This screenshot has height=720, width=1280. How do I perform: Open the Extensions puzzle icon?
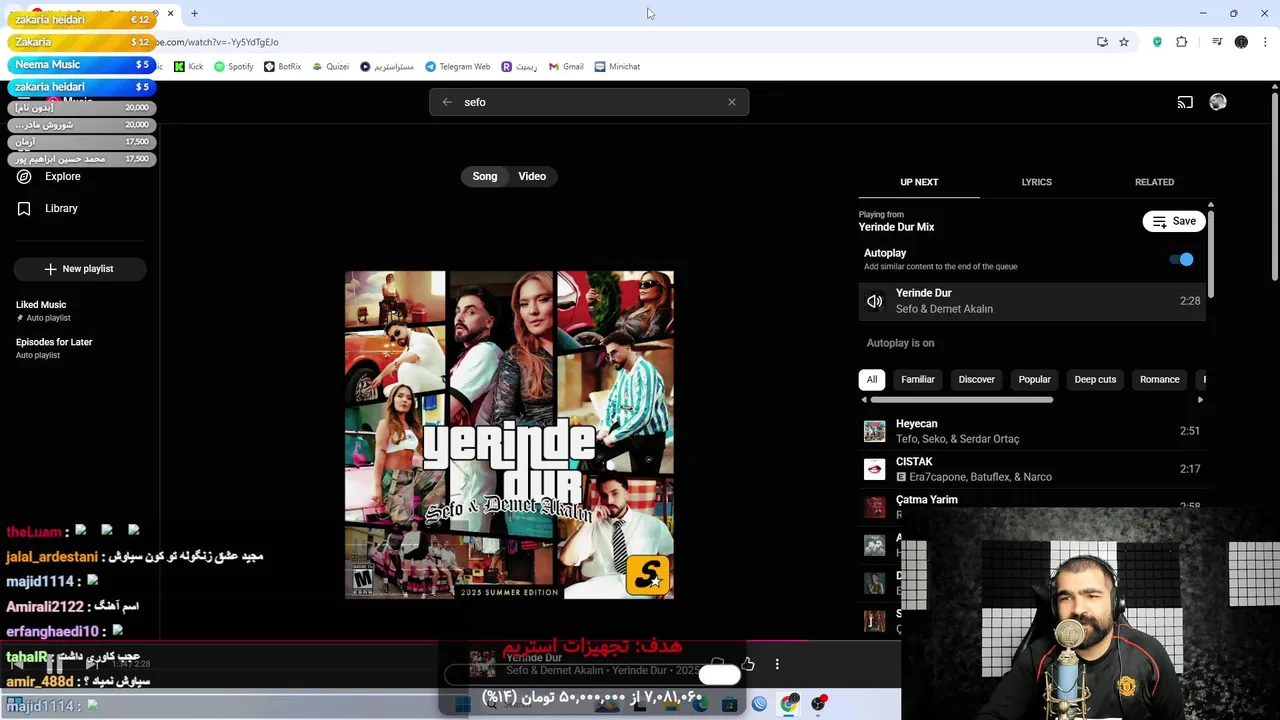tap(1182, 42)
